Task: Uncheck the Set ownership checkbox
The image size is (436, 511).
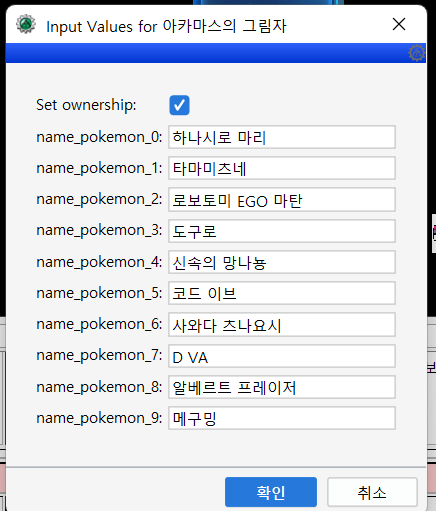Action: [x=179, y=105]
